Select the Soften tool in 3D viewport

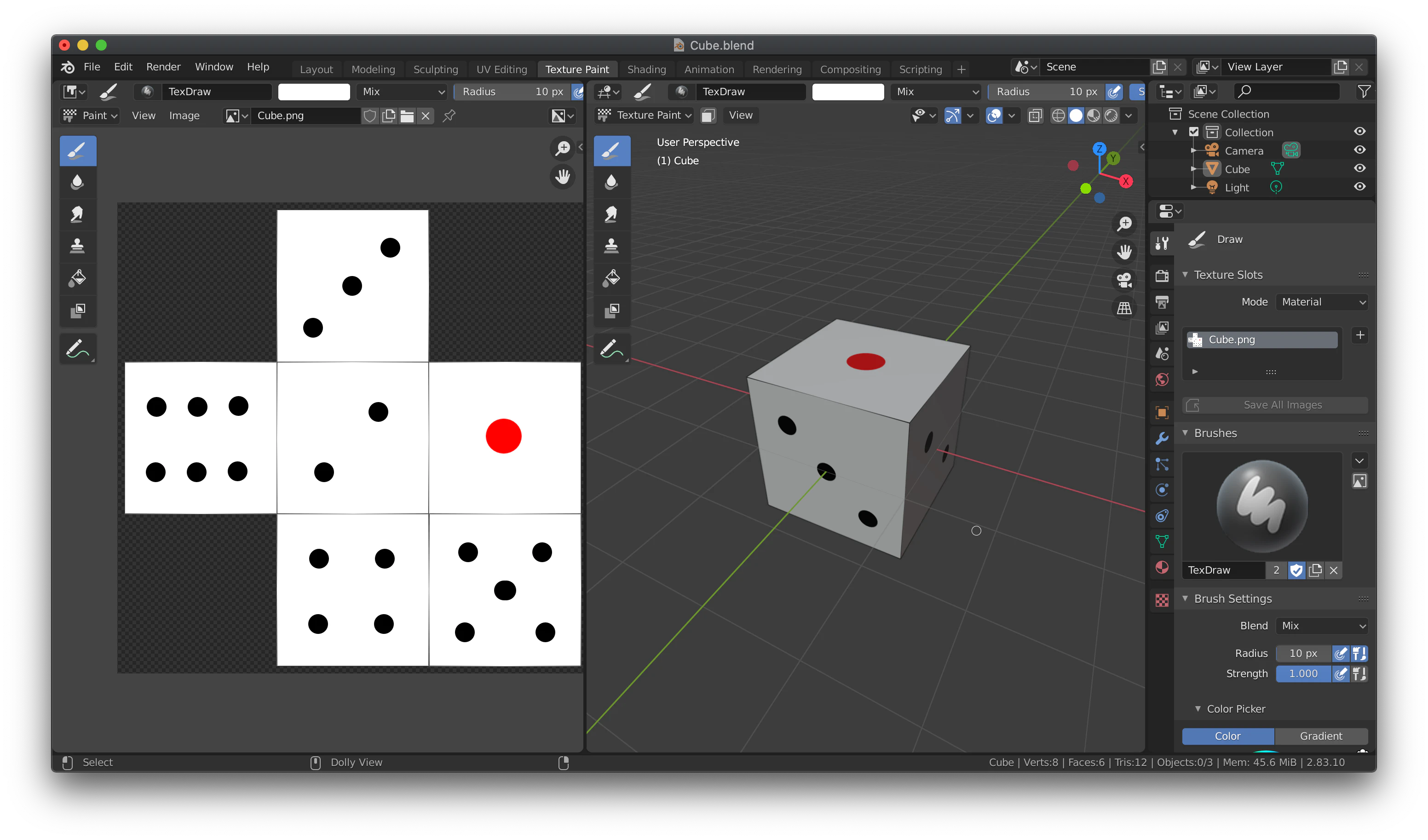[x=611, y=183]
